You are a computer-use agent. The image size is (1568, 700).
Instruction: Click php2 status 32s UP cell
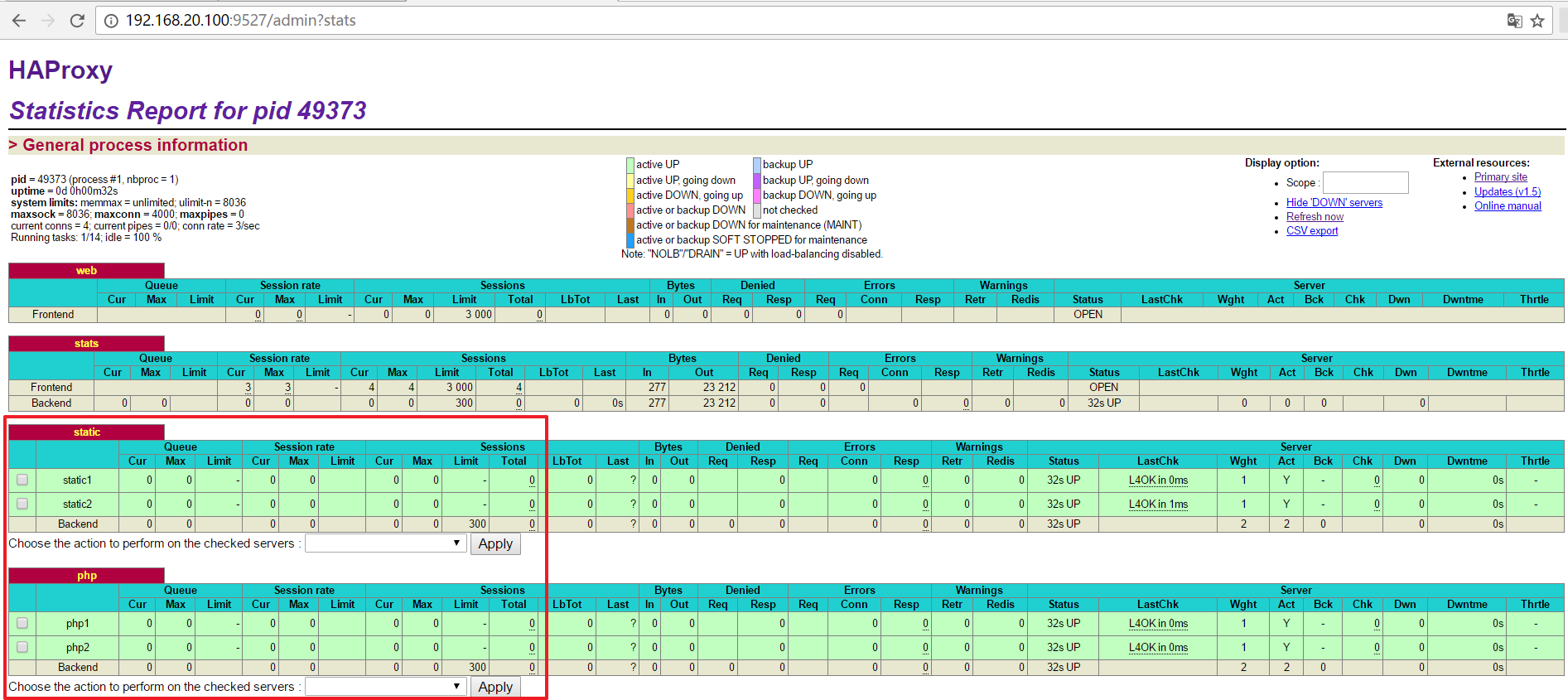tap(1064, 647)
